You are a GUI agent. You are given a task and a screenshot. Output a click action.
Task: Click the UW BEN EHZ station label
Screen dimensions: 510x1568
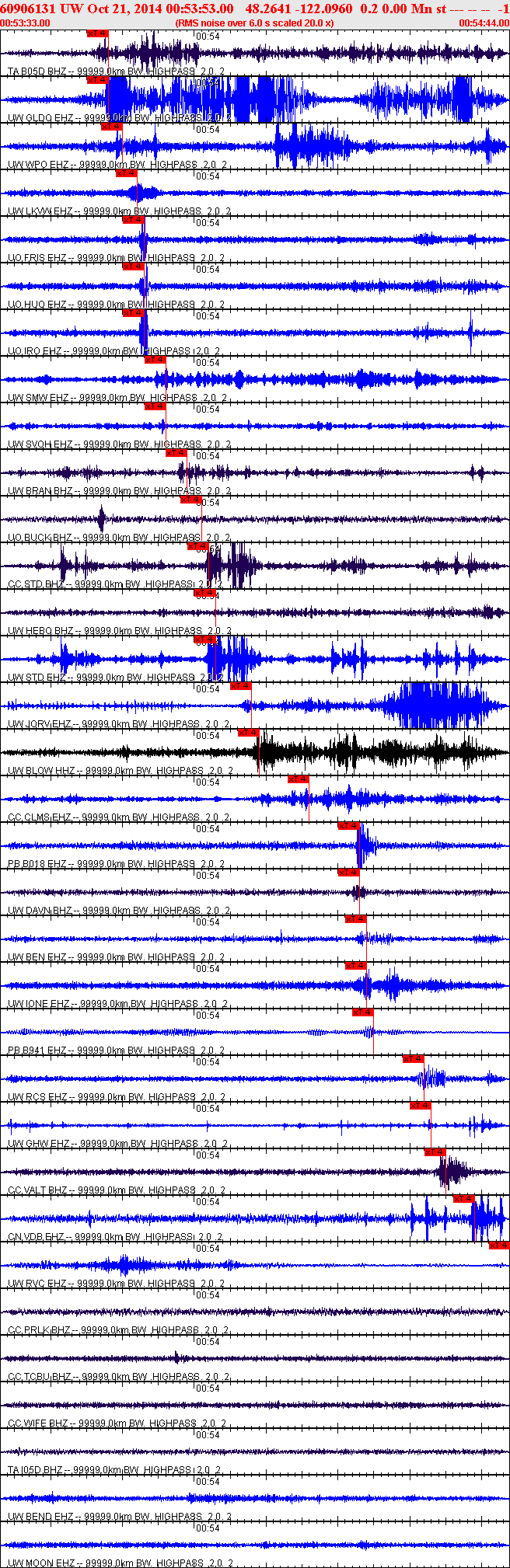117,957
